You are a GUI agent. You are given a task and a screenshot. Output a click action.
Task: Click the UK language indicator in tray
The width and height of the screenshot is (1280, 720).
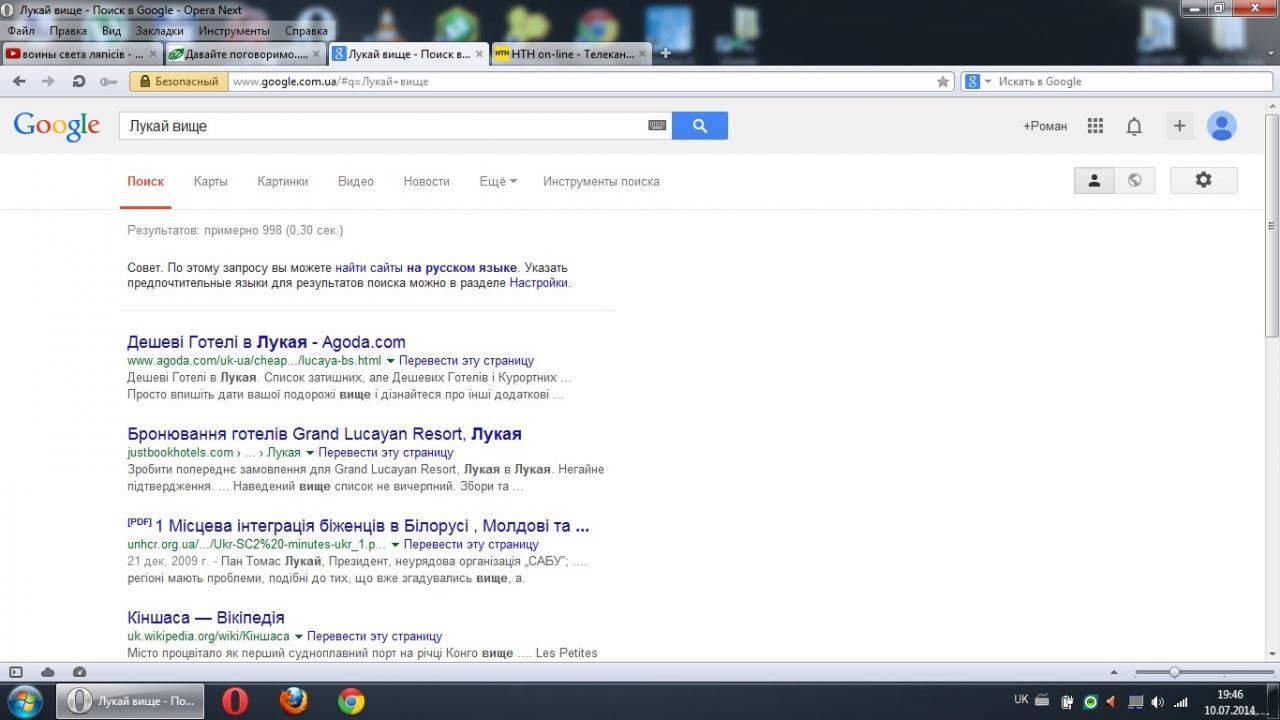tap(1021, 700)
